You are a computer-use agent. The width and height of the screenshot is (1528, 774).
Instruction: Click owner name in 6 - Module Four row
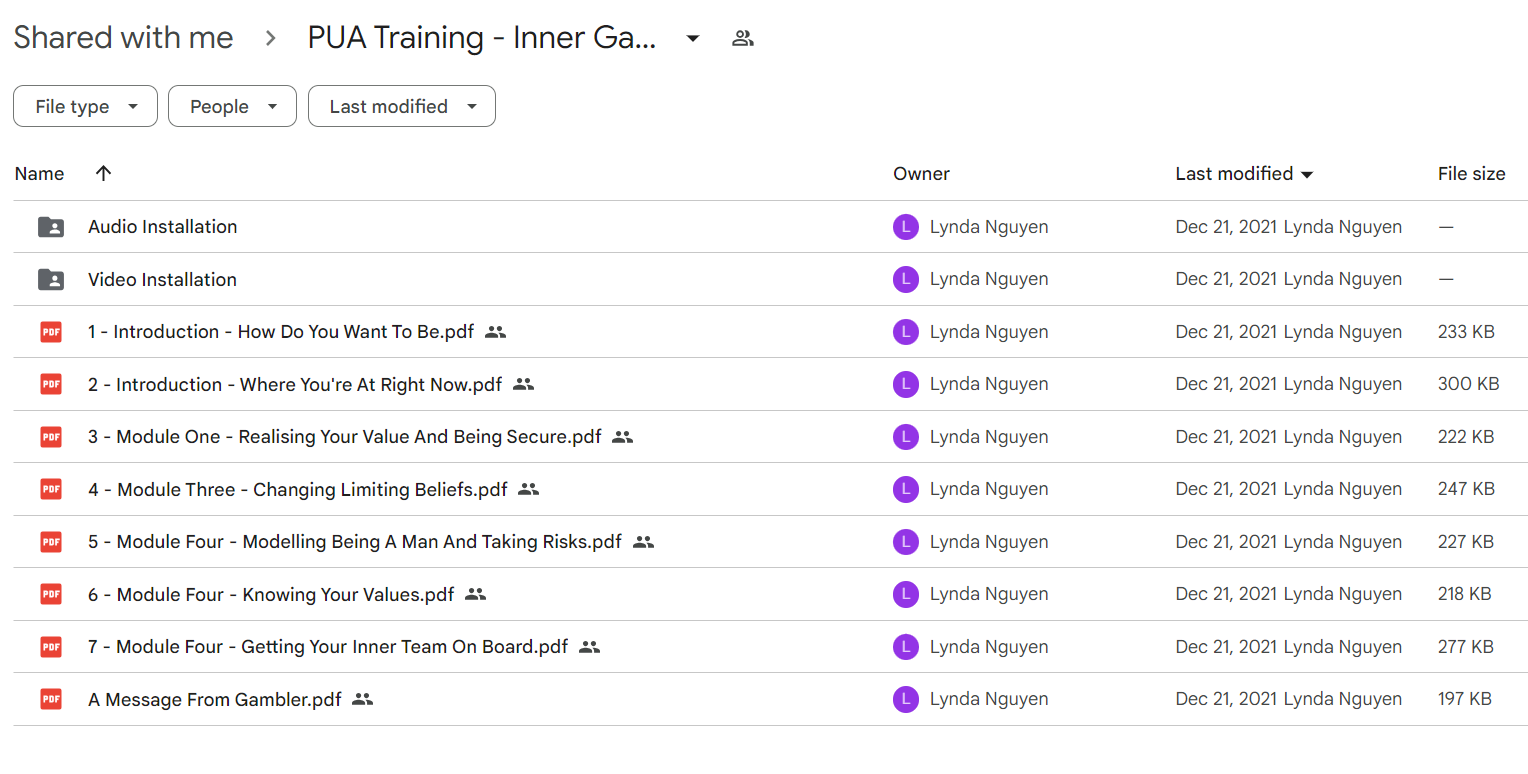pos(989,594)
